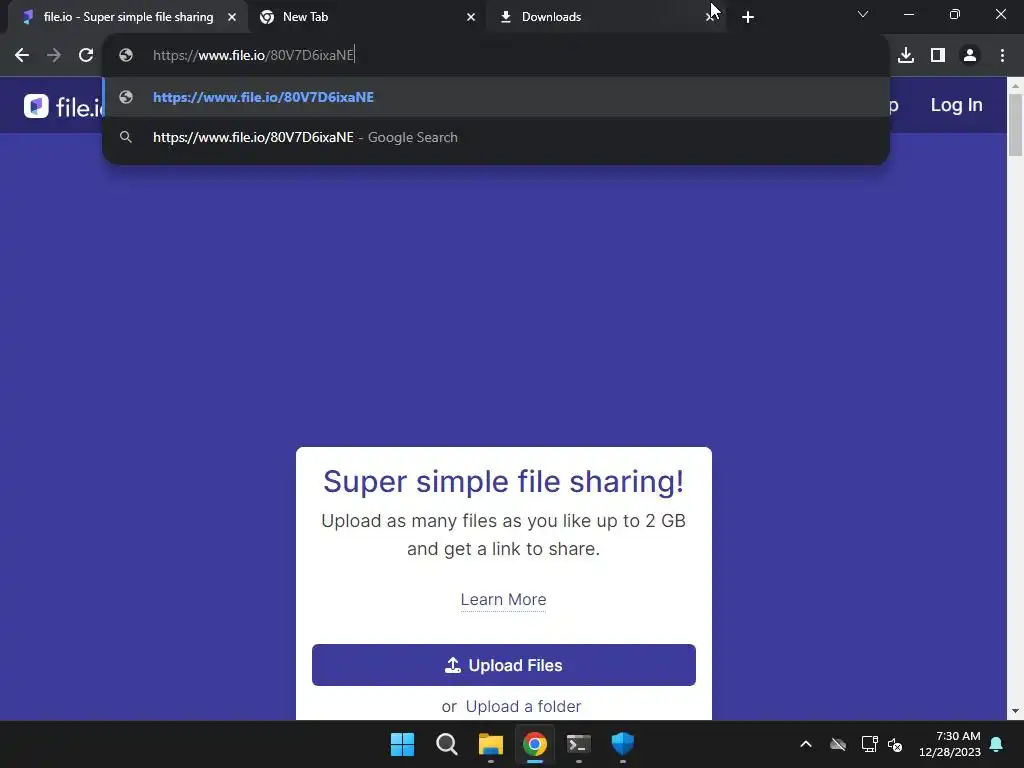Click the forward navigation arrow
Image resolution: width=1024 pixels, height=768 pixels.
pos(54,56)
